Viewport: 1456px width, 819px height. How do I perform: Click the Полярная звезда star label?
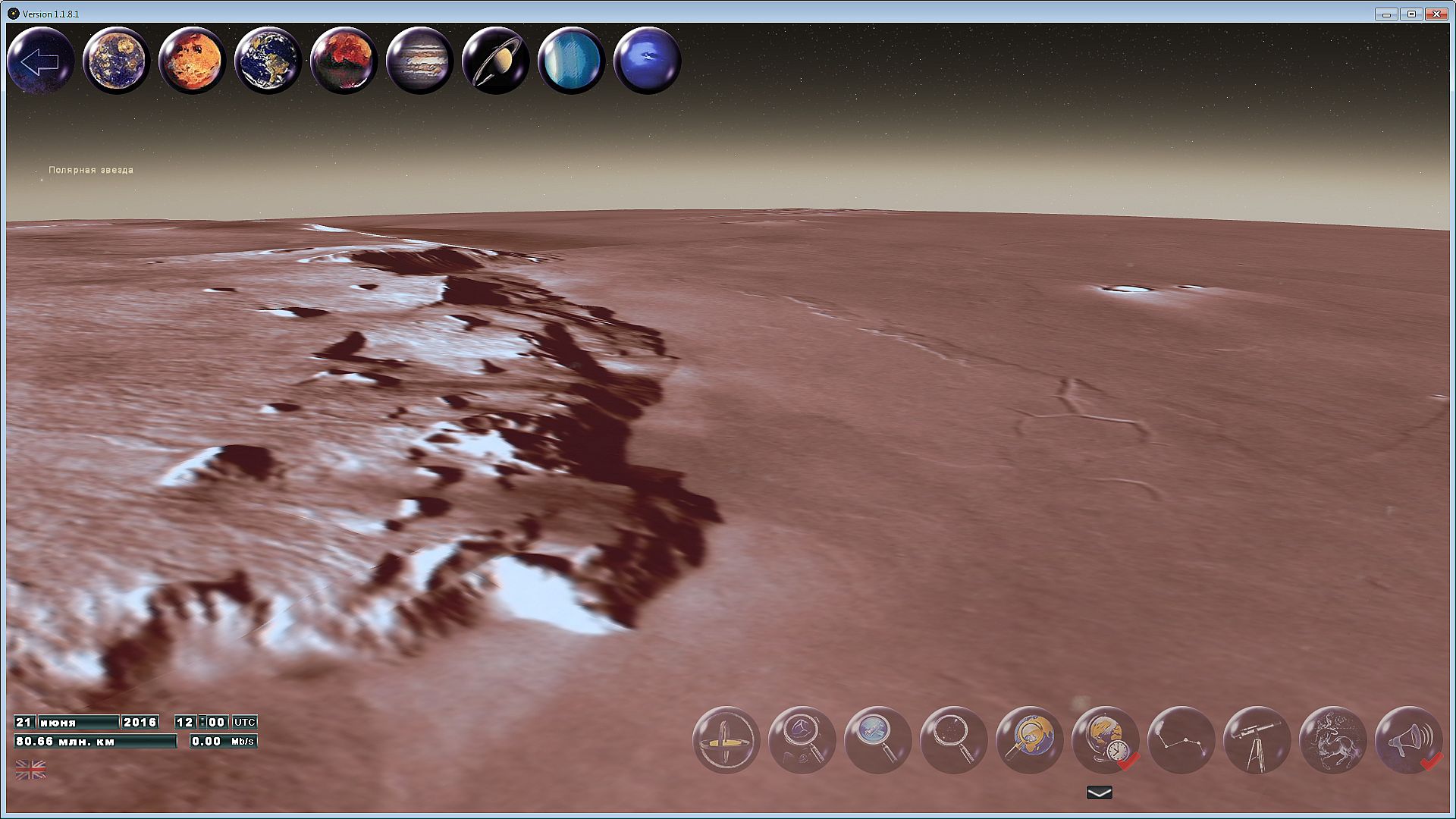click(x=90, y=170)
